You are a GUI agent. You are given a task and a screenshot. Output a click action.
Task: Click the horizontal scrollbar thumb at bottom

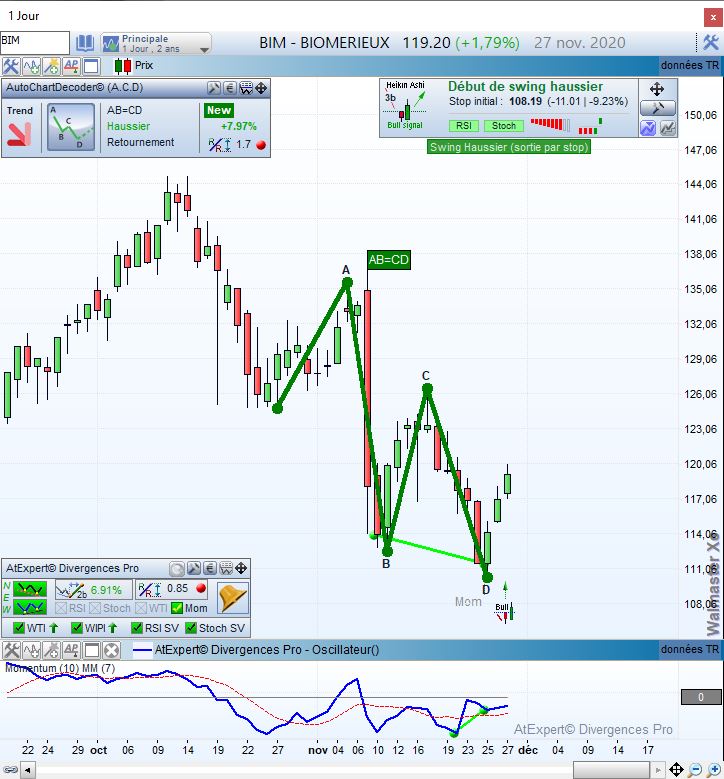point(612,771)
